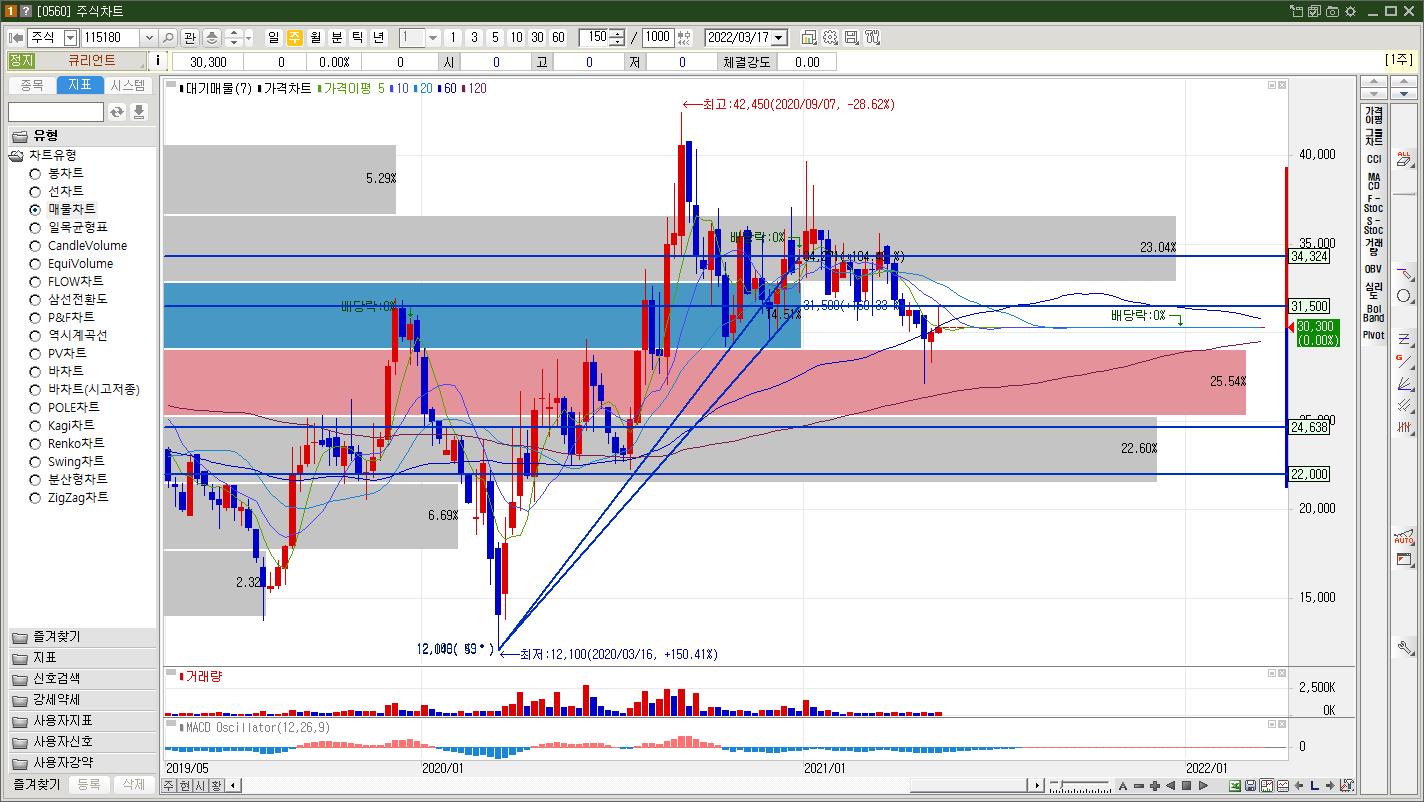1424x802 pixels.
Task: Open the 즐겨찾기 bottom tab
Action: point(36,785)
